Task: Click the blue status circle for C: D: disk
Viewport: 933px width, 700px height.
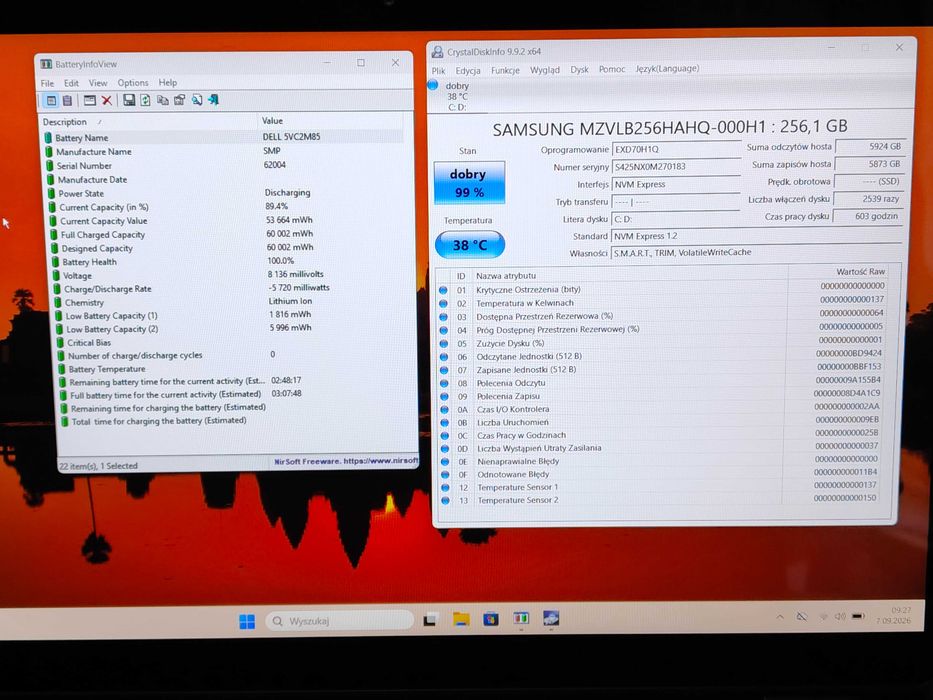Action: point(433,85)
